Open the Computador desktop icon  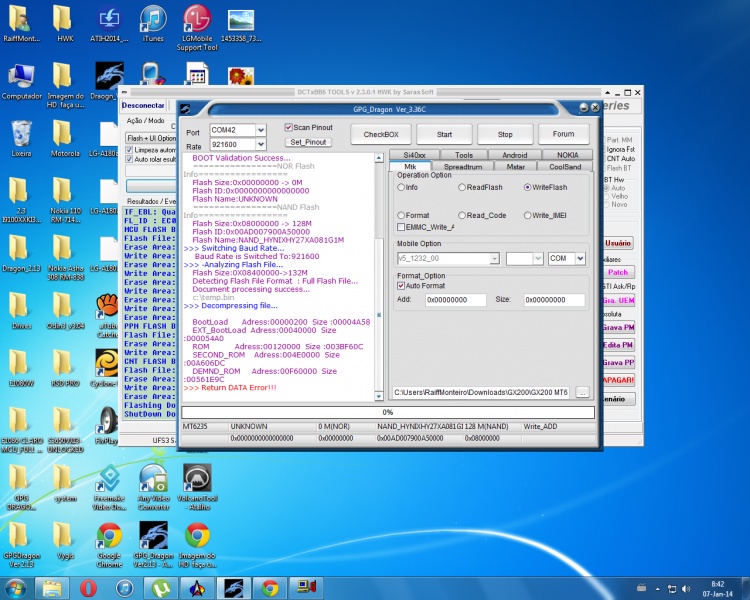22,81
